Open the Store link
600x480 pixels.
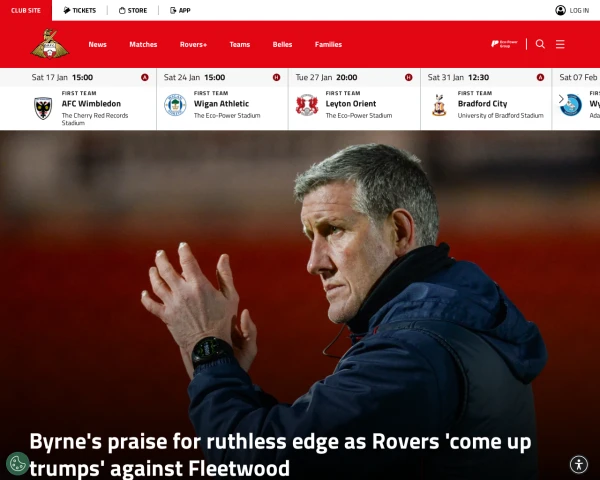click(x=133, y=10)
